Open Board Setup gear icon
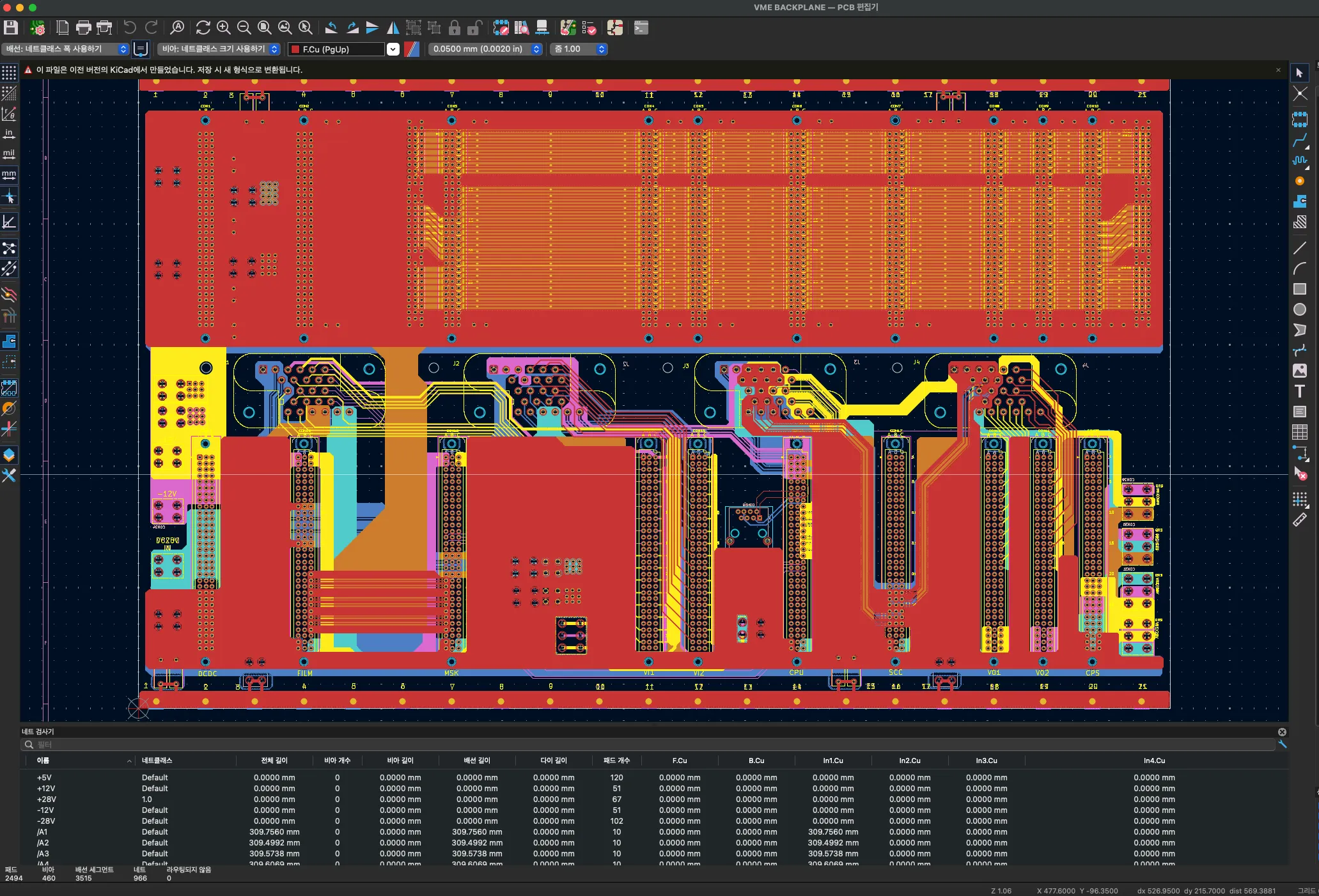1319x896 pixels. tap(38, 27)
